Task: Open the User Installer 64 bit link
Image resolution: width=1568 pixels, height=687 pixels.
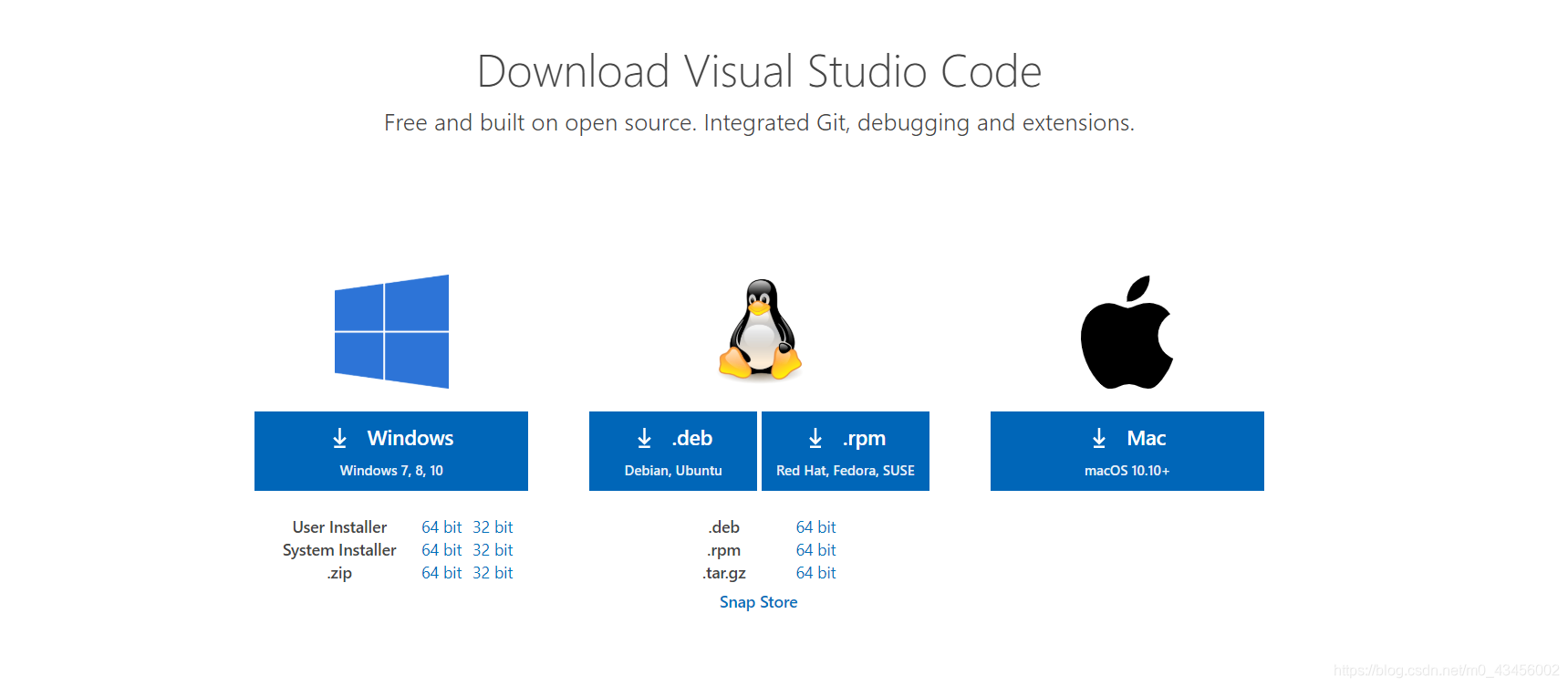Action: point(441,527)
